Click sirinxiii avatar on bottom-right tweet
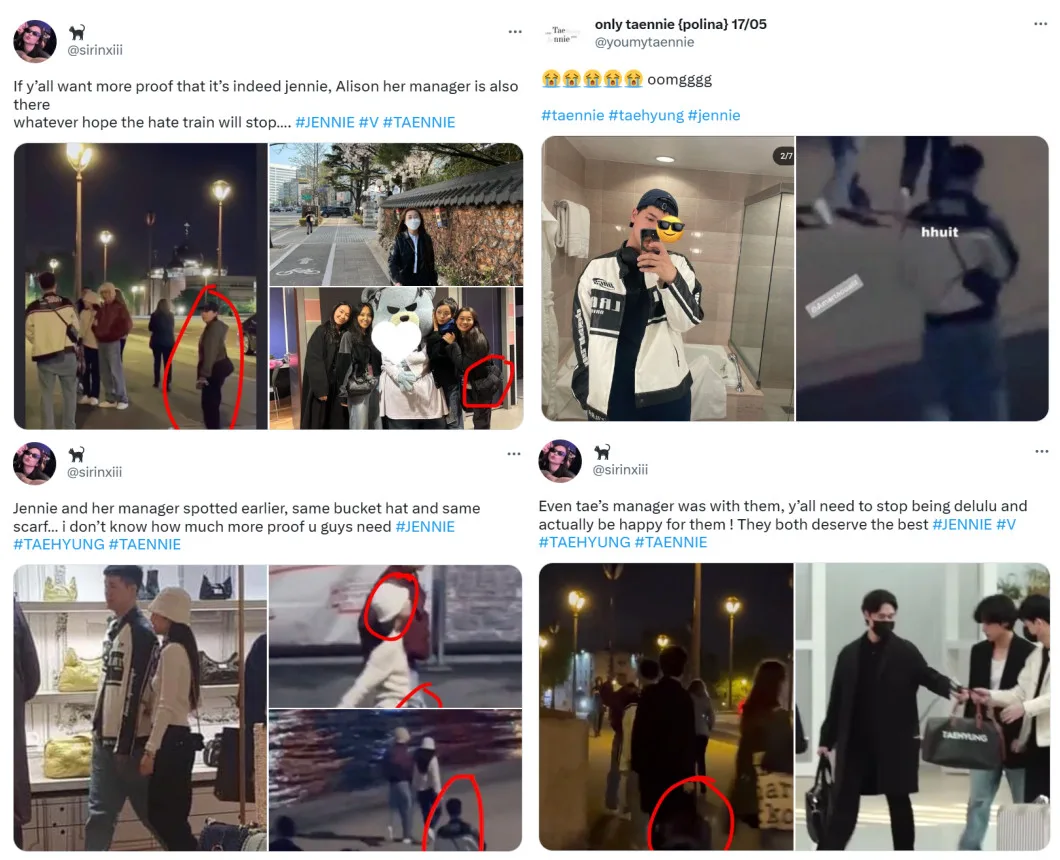 point(560,461)
